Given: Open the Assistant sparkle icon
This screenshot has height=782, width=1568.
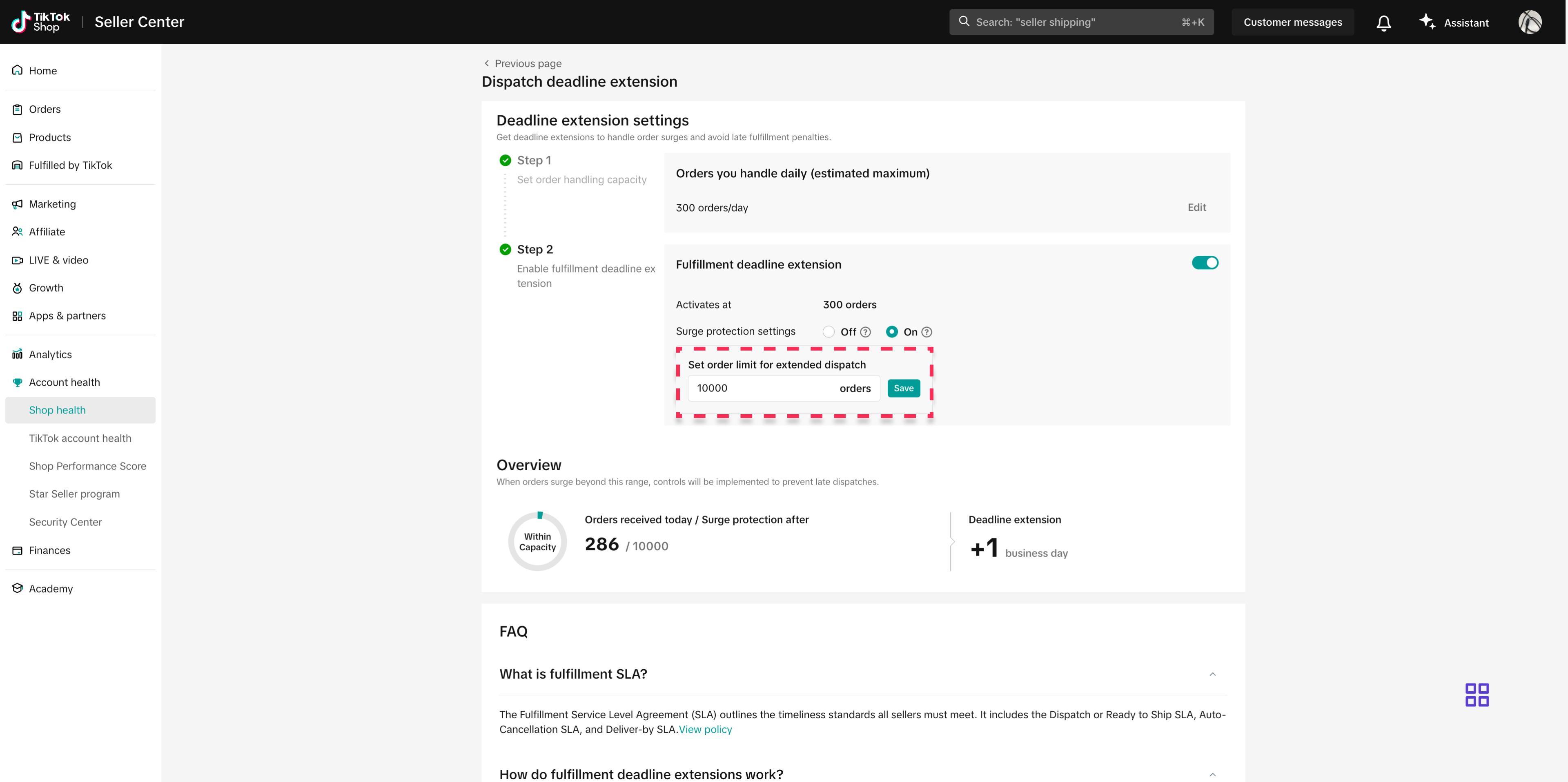Looking at the screenshot, I should click(1427, 22).
